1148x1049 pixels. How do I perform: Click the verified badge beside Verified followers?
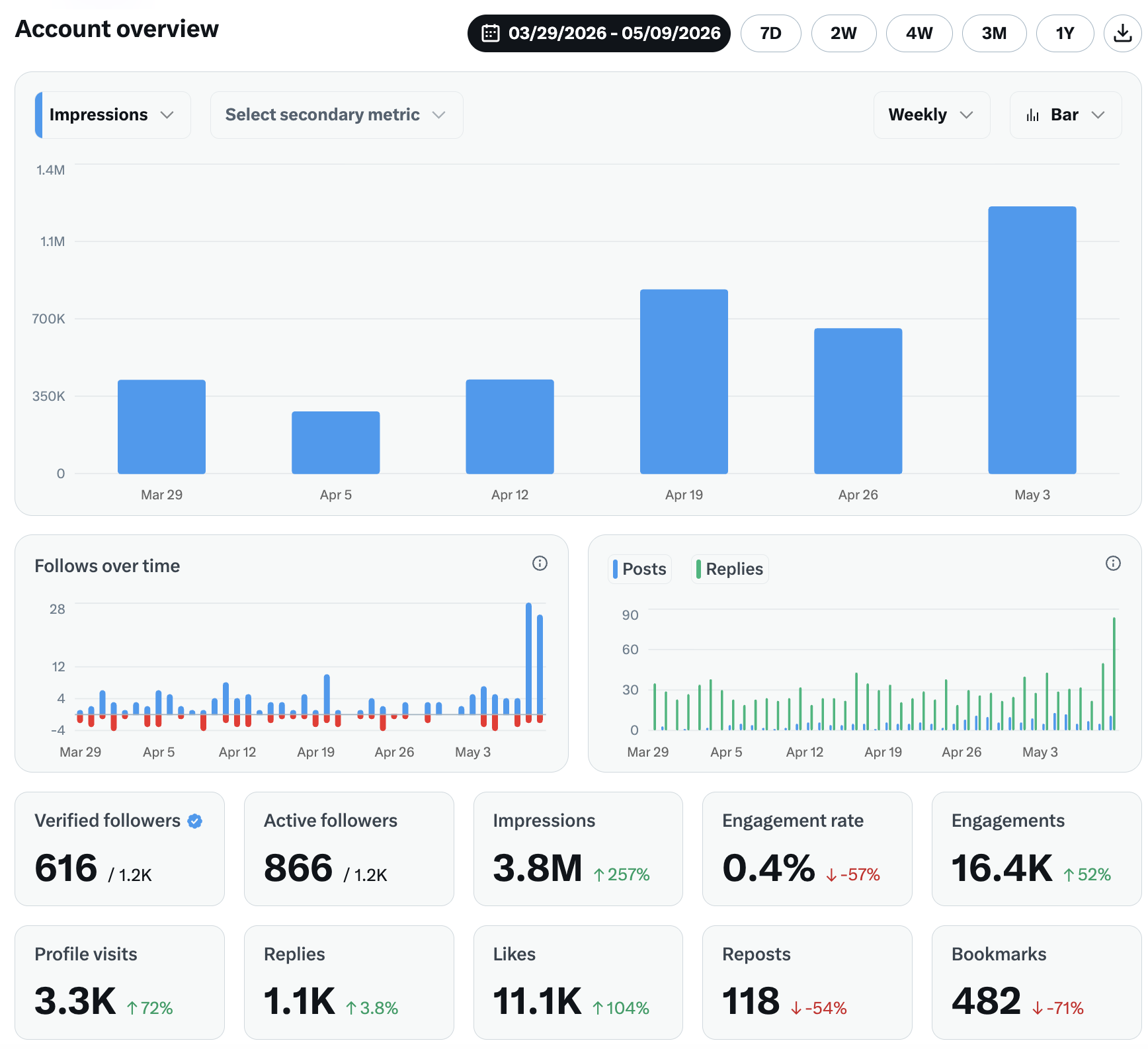195,821
